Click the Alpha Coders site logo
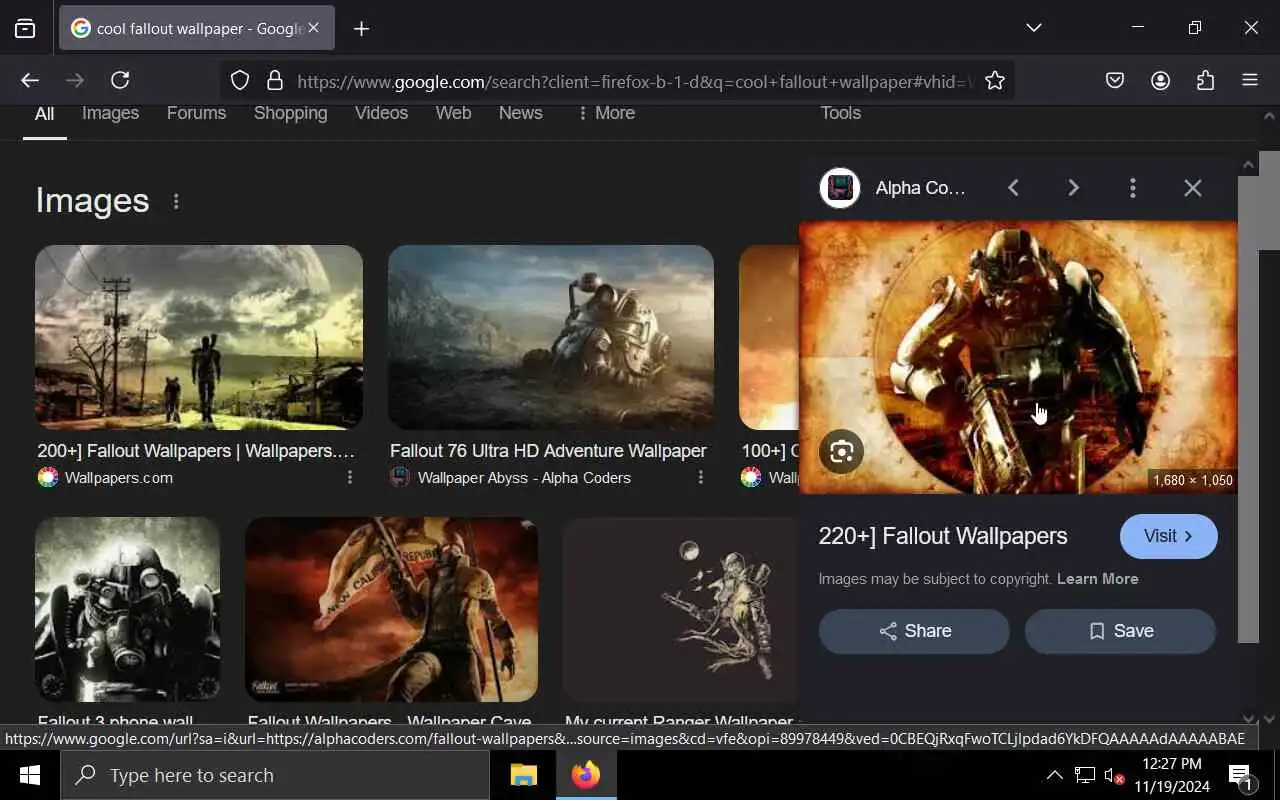This screenshot has height=800, width=1280. [x=840, y=188]
